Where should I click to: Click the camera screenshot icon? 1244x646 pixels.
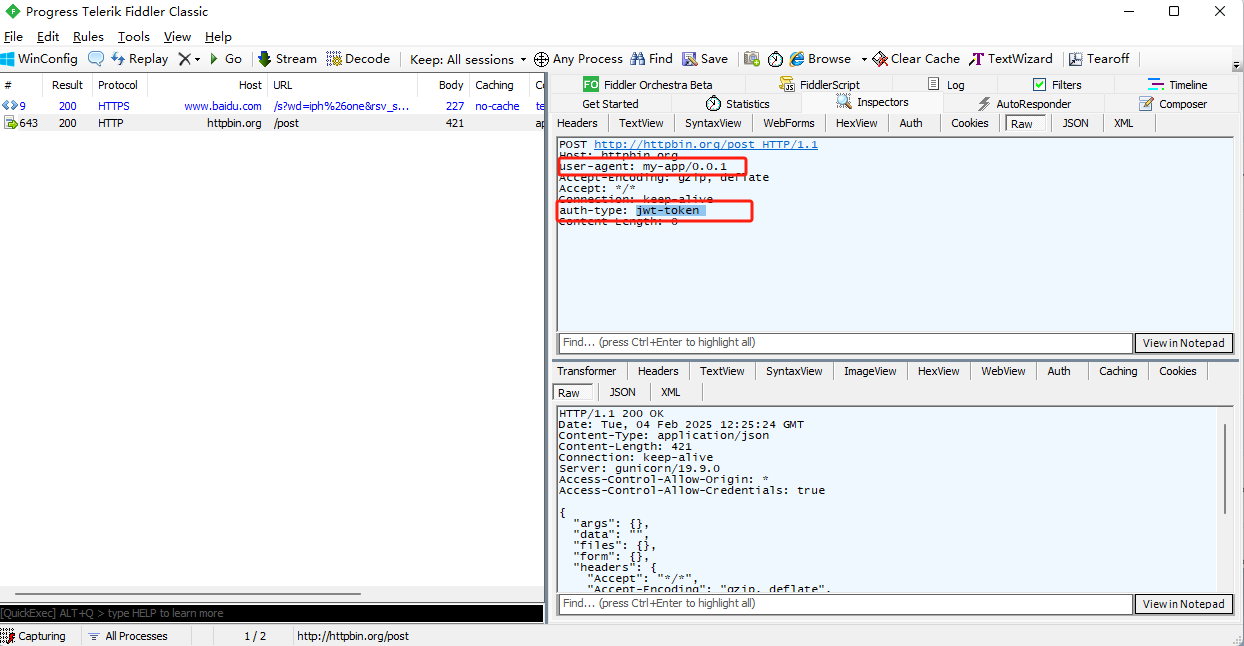(751, 59)
